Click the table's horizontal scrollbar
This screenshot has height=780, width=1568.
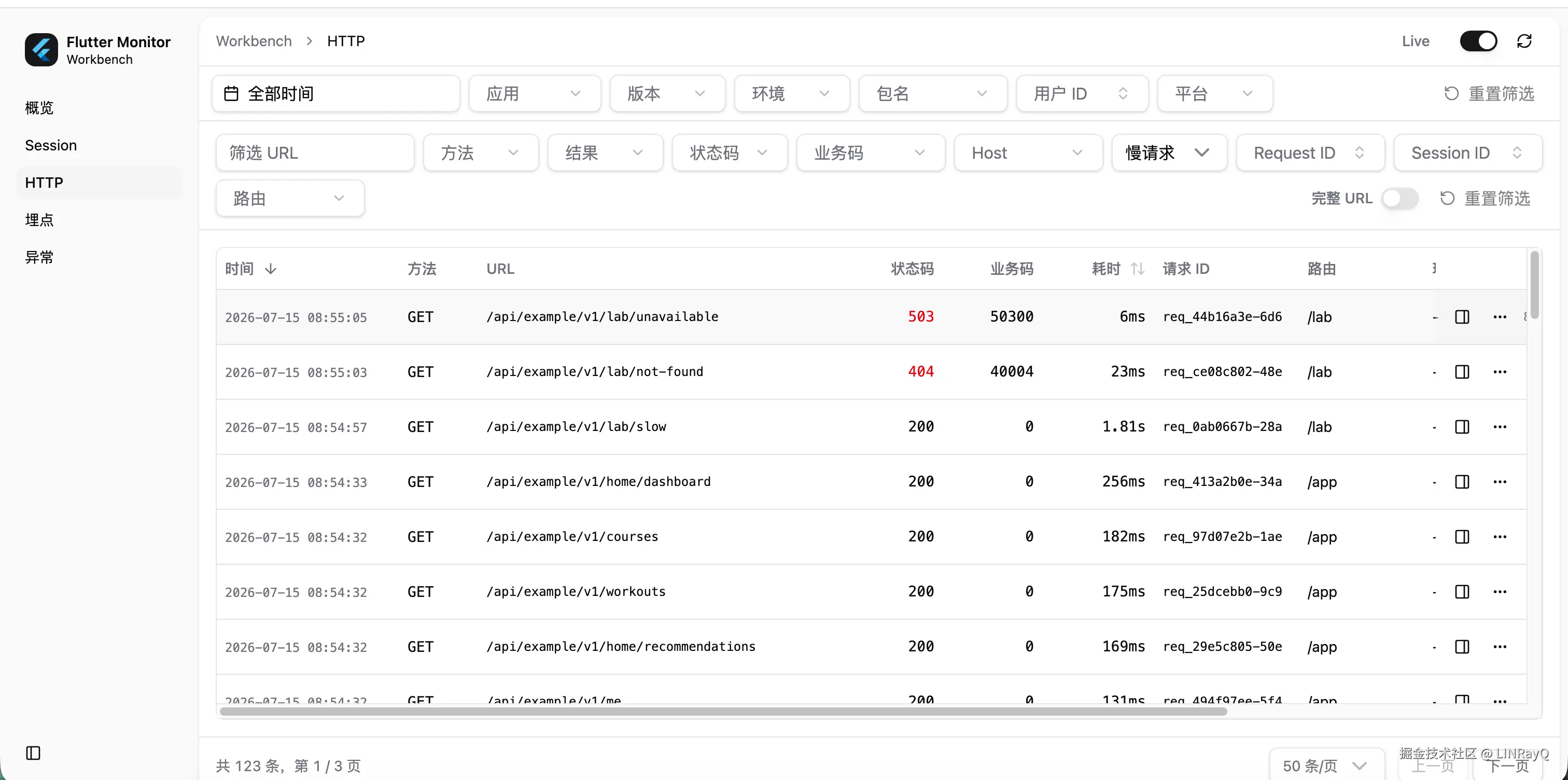click(x=723, y=711)
